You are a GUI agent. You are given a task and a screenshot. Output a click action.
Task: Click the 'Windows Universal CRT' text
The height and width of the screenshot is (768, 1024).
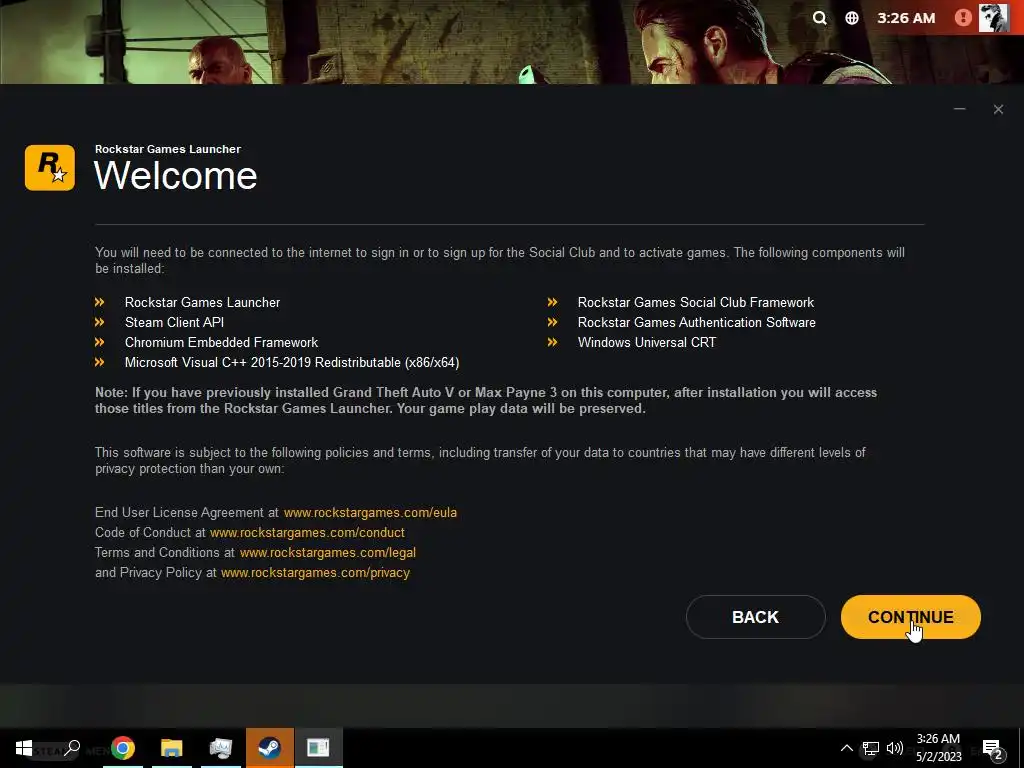pos(647,342)
